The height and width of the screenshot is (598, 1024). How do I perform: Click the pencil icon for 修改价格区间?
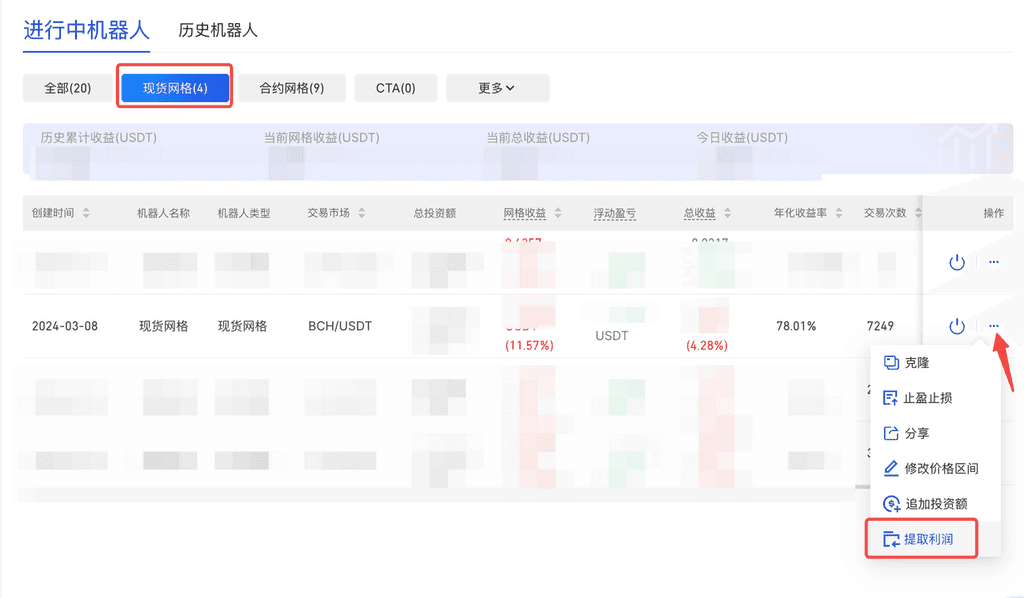click(891, 468)
